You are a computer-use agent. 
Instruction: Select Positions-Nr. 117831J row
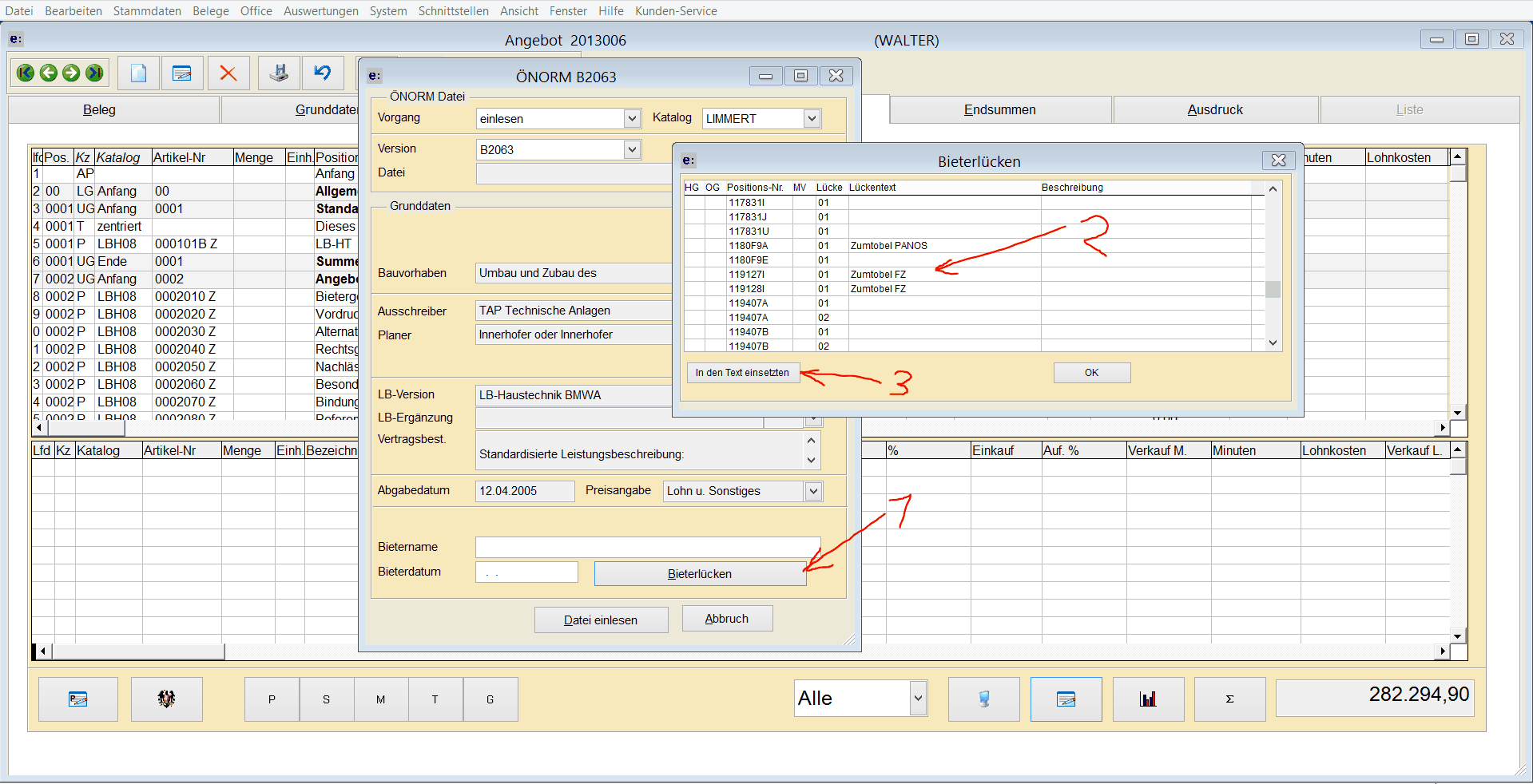coord(974,217)
